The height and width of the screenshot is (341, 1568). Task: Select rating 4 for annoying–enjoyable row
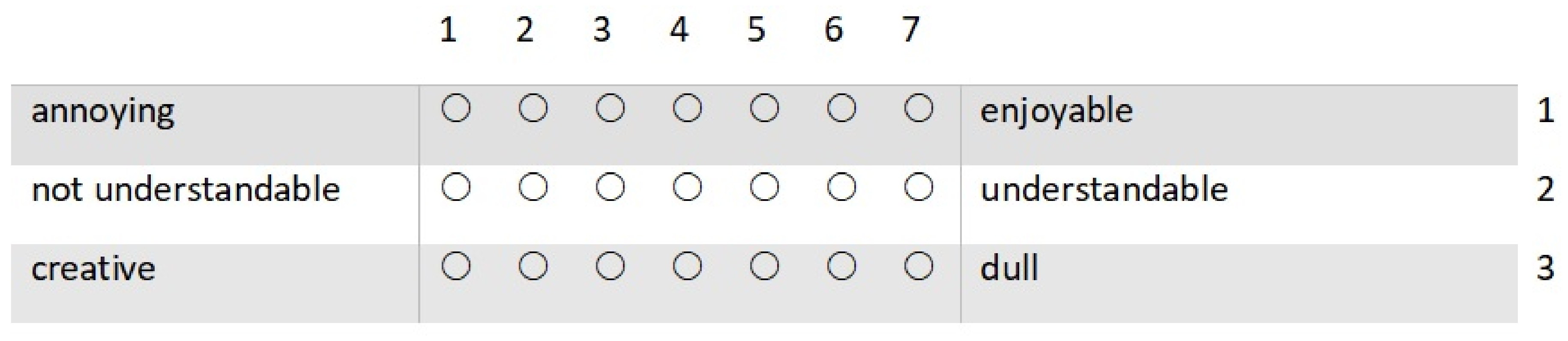coord(687,109)
